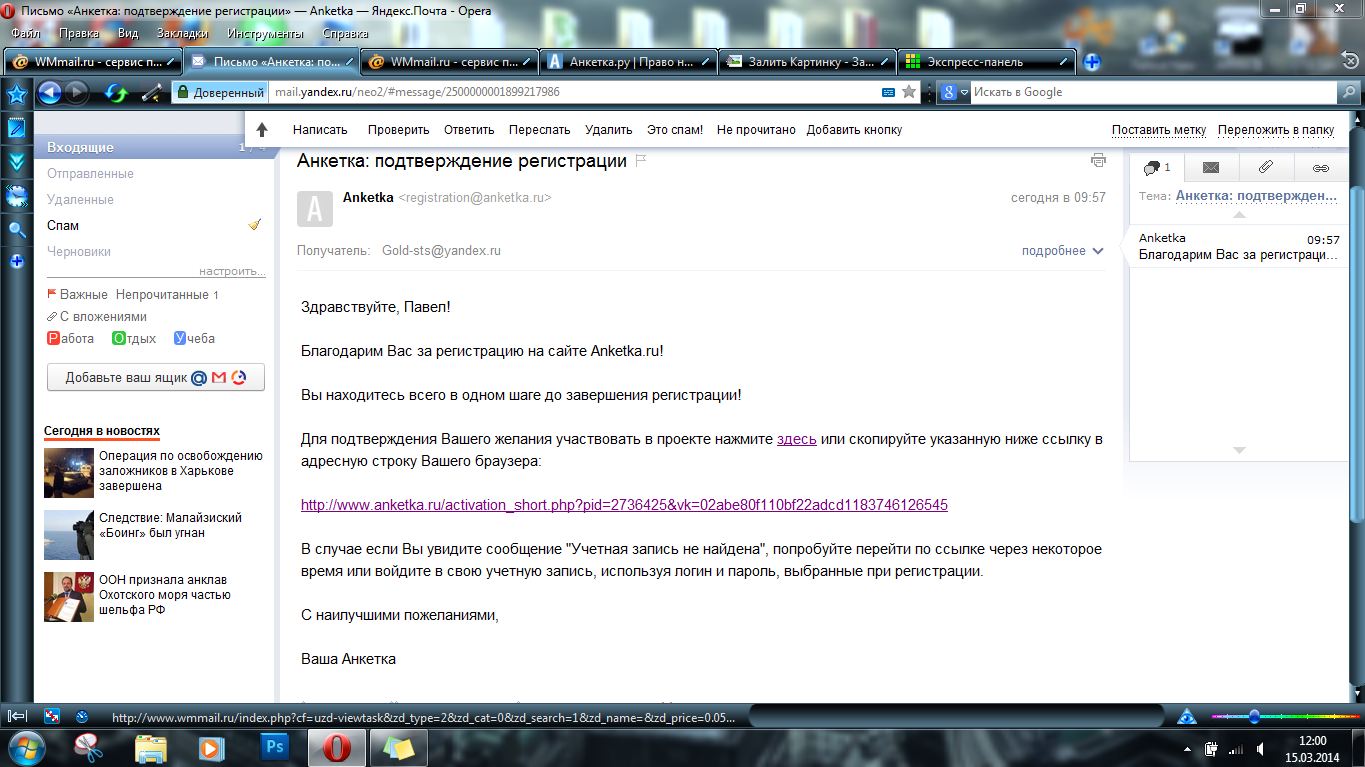Toggle the Opera panel bar at status bar left

tap(17, 716)
